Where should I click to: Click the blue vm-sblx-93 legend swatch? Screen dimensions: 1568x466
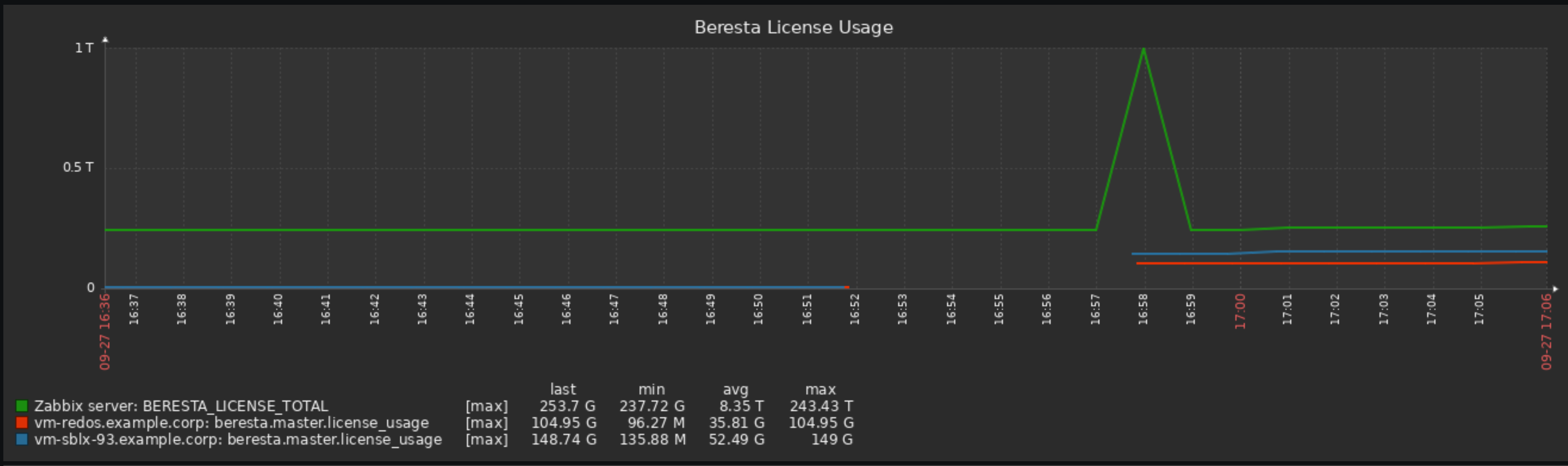click(22, 439)
